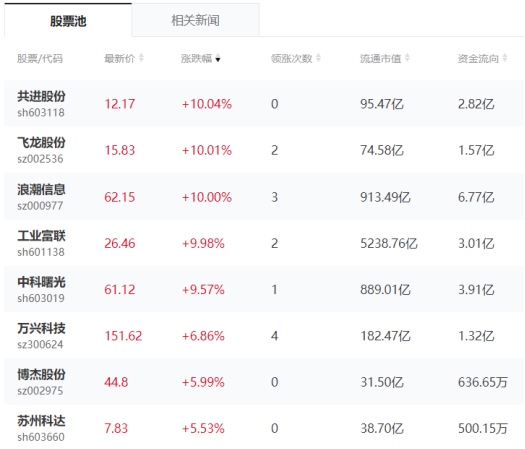Sort by 资金流向 column arrows

(505, 58)
